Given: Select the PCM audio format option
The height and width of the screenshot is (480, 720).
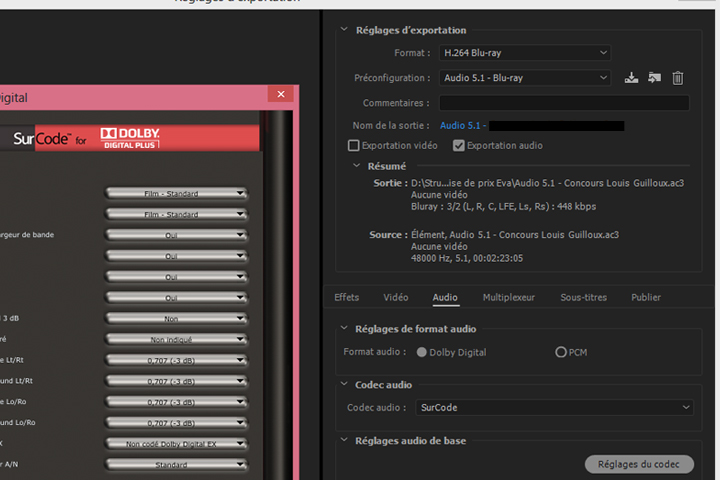Looking at the screenshot, I should (561, 352).
